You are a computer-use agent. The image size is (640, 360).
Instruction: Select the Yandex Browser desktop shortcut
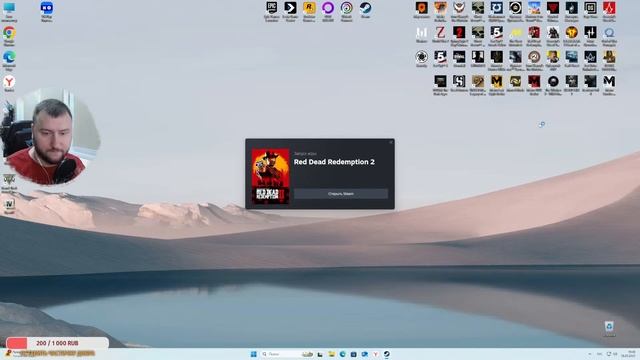[x=9, y=82]
